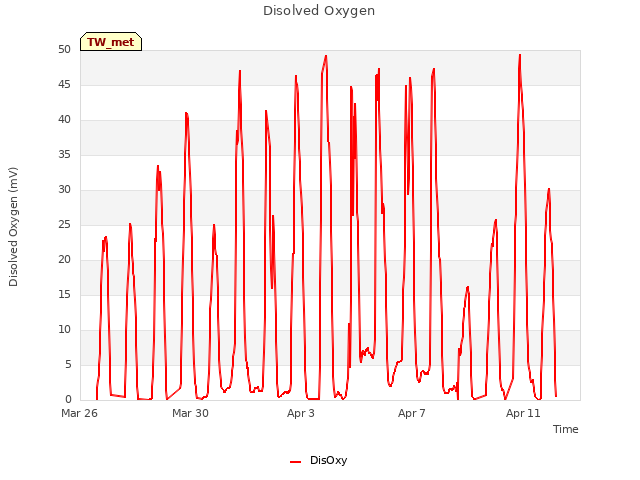This screenshot has width=640, height=480.
Task: Click the TW_met label badge
Action: tap(111, 42)
